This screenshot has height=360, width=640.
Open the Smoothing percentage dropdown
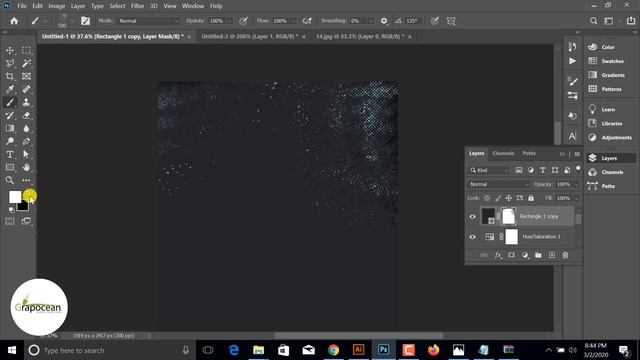click(x=371, y=21)
